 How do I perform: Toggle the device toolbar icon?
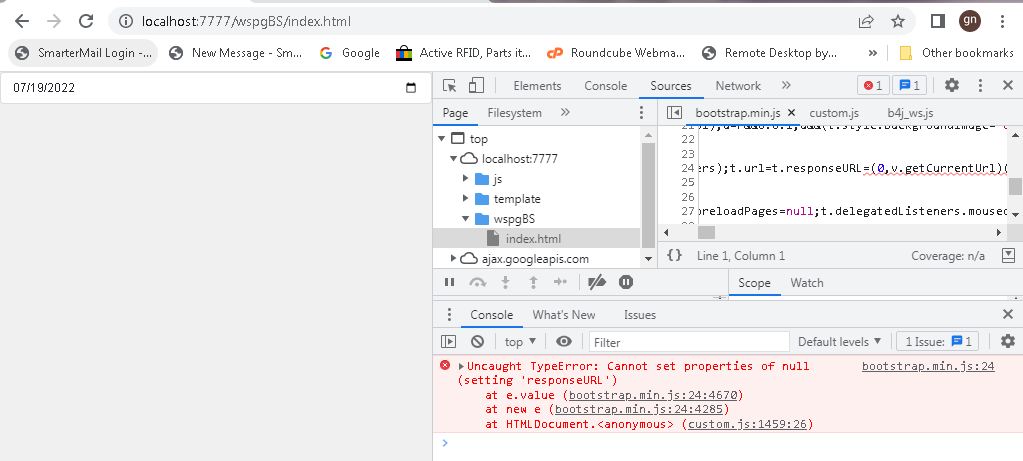tap(476, 85)
